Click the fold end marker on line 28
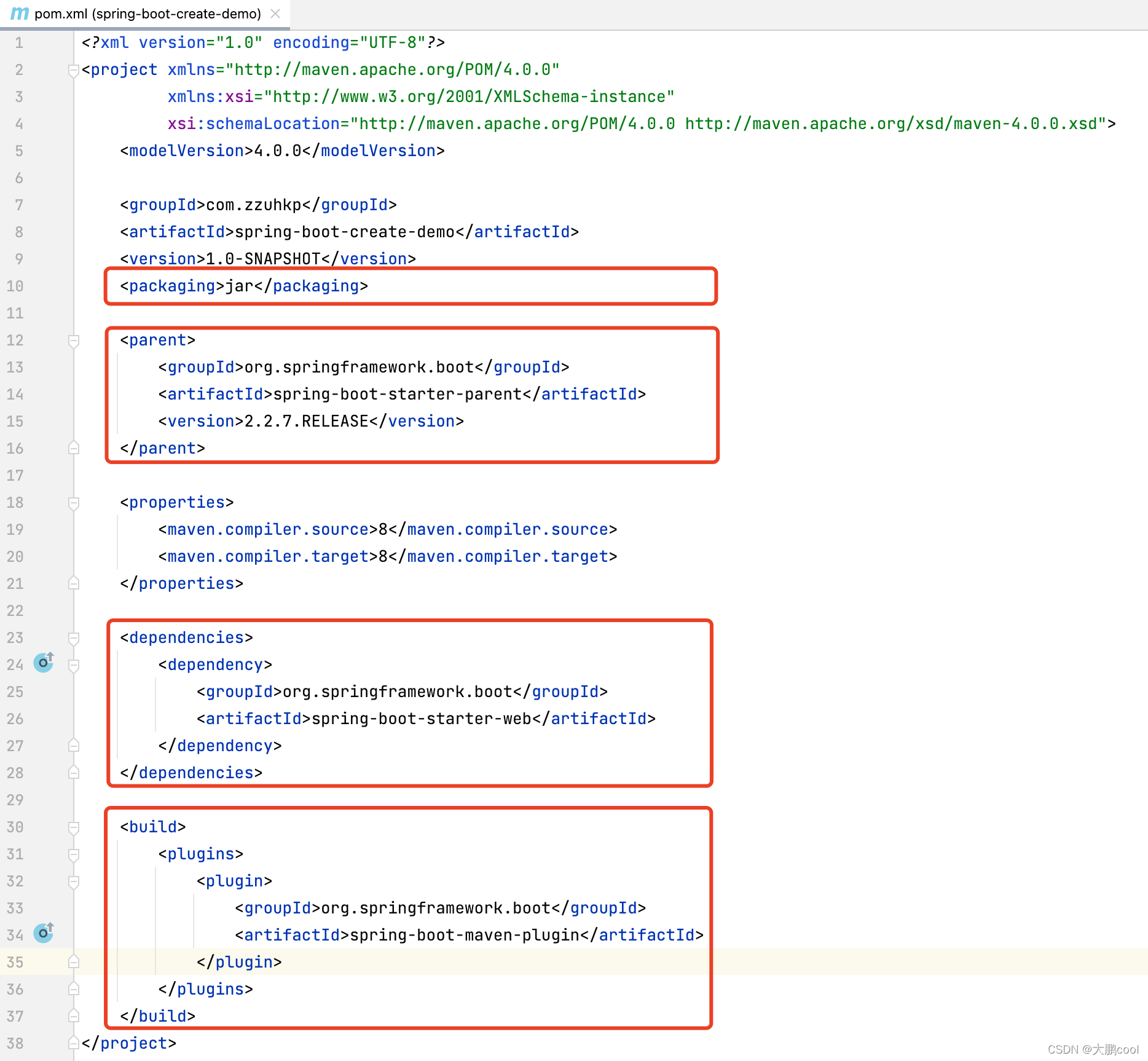Viewport: 1148px width, 1061px height. coord(73,773)
